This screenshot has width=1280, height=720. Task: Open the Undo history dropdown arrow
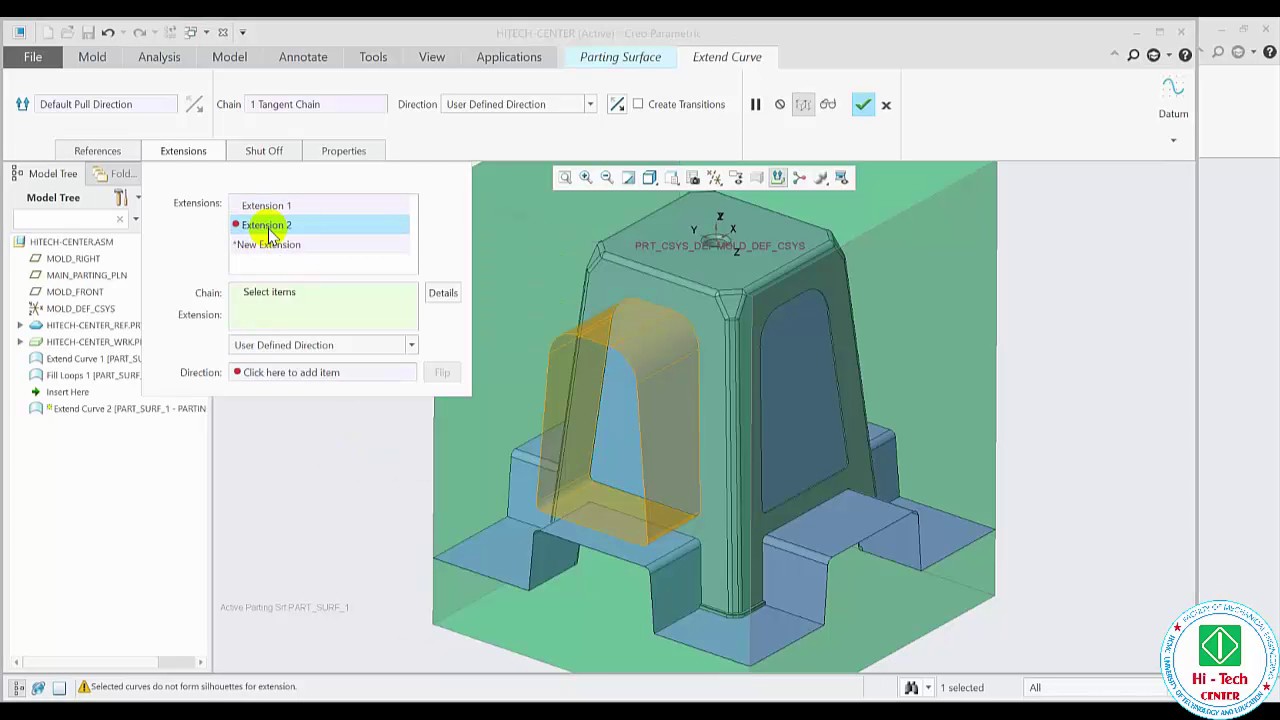(x=124, y=32)
